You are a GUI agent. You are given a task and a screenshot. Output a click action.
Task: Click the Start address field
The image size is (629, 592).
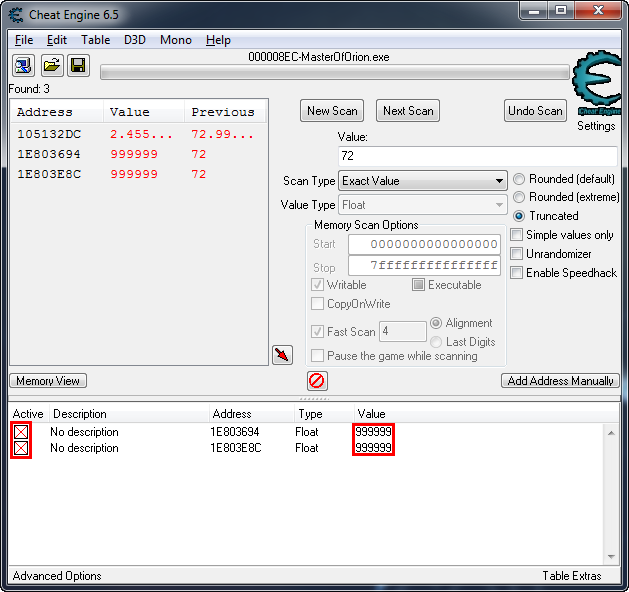[424, 244]
